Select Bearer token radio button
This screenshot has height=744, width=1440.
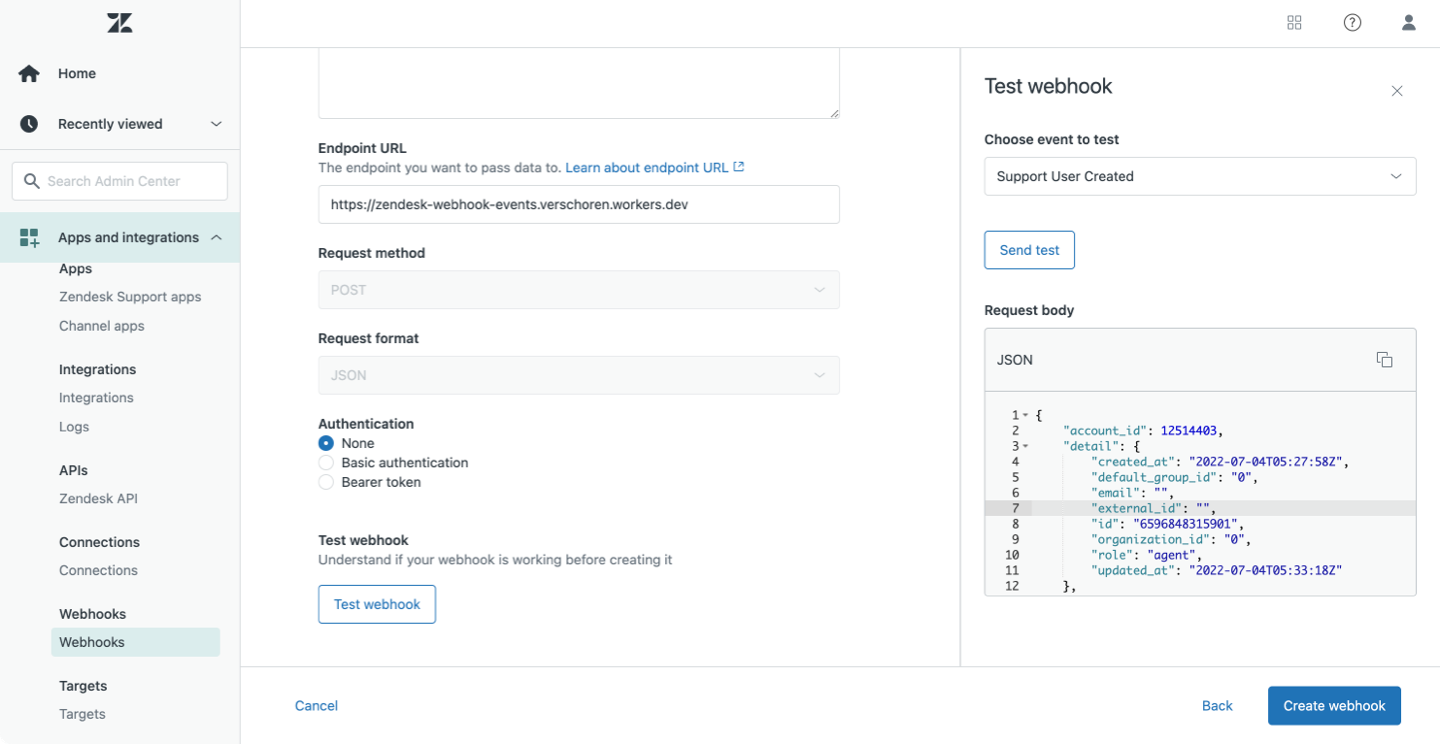326,482
